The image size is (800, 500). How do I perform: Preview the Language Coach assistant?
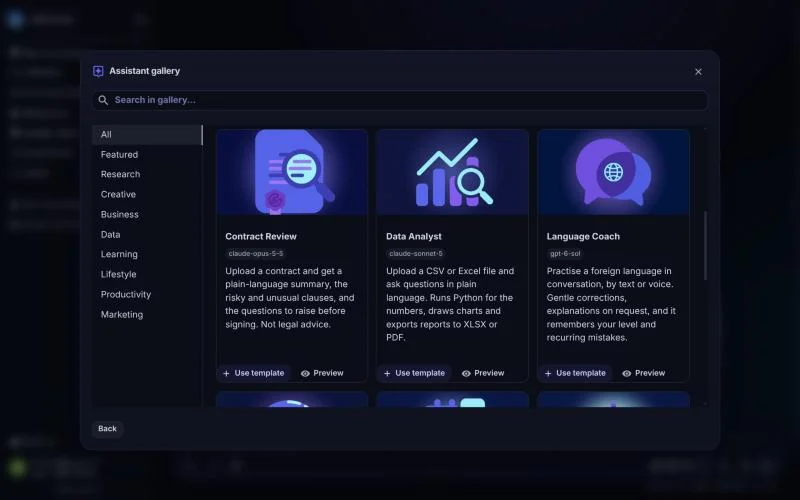(x=643, y=373)
